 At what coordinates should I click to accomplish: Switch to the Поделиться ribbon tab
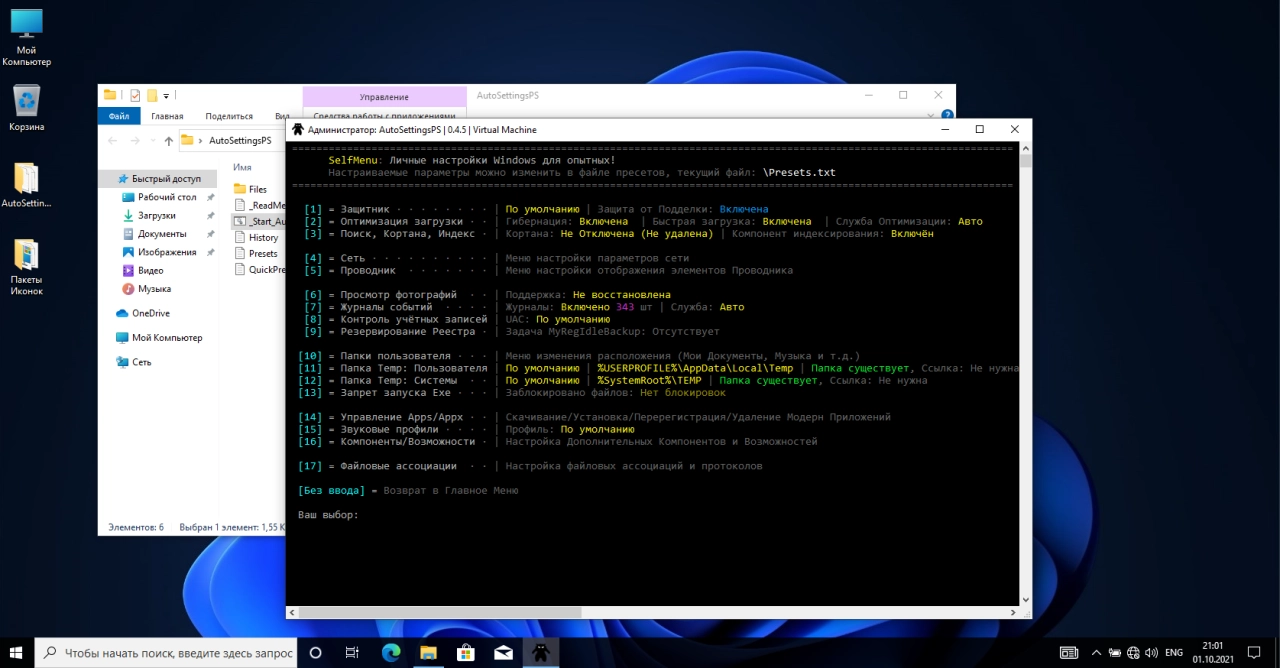[229, 116]
